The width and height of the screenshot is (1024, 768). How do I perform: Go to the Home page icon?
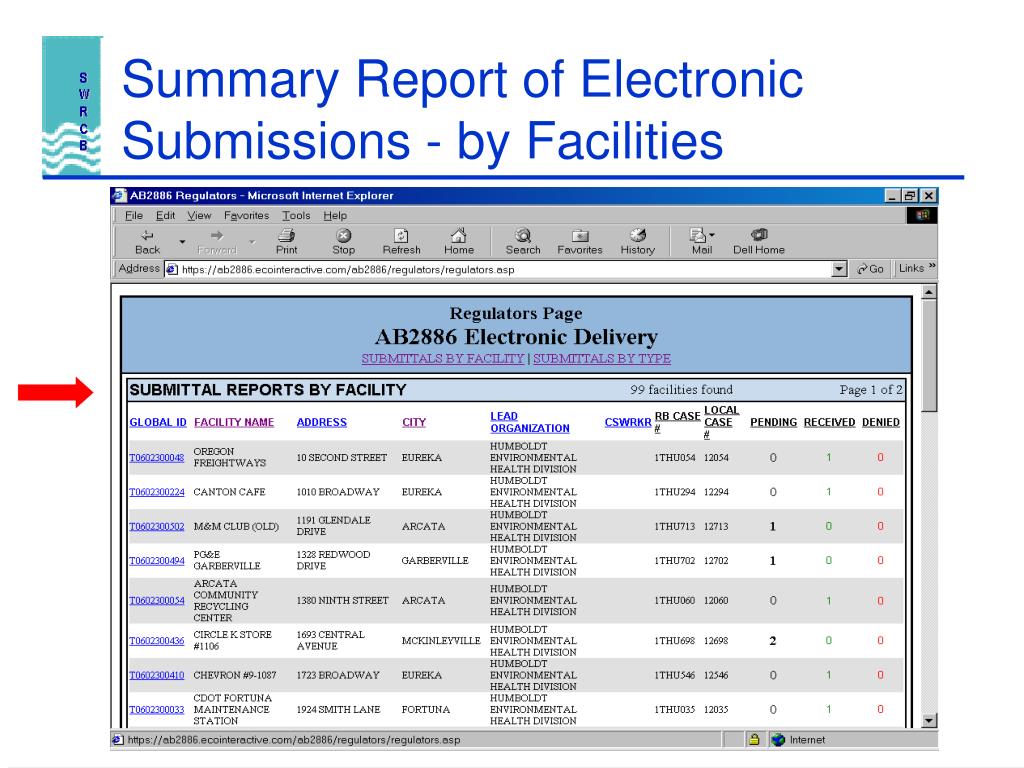(458, 235)
